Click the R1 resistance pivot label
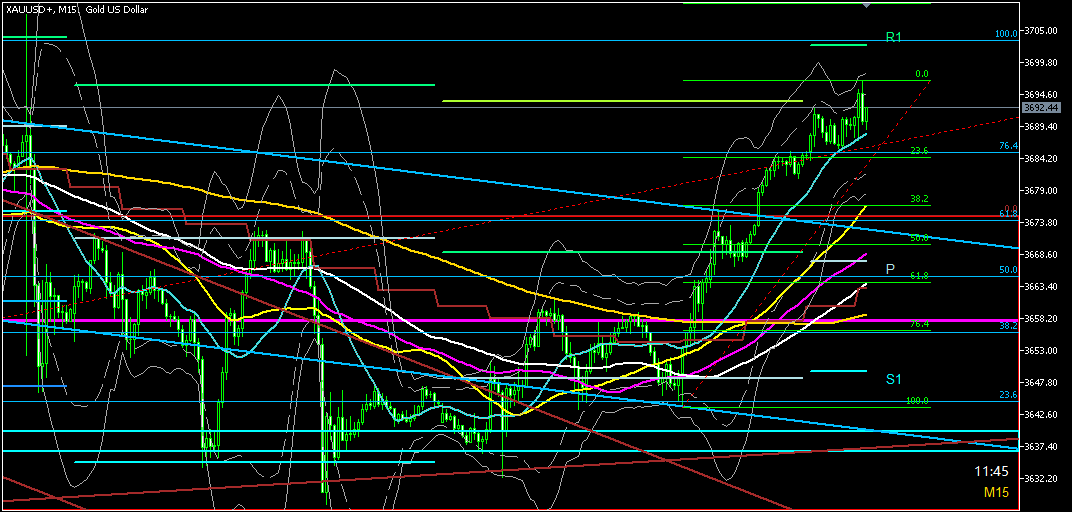The image size is (1072, 512). pos(893,37)
